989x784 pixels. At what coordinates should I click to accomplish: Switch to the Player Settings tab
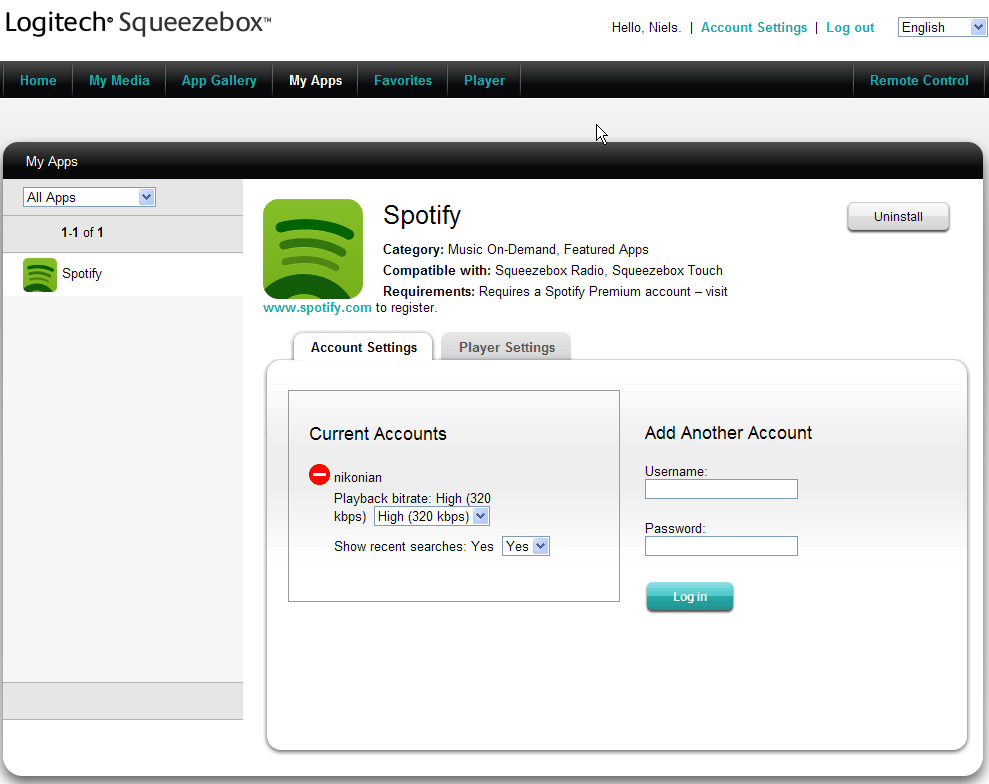506,347
